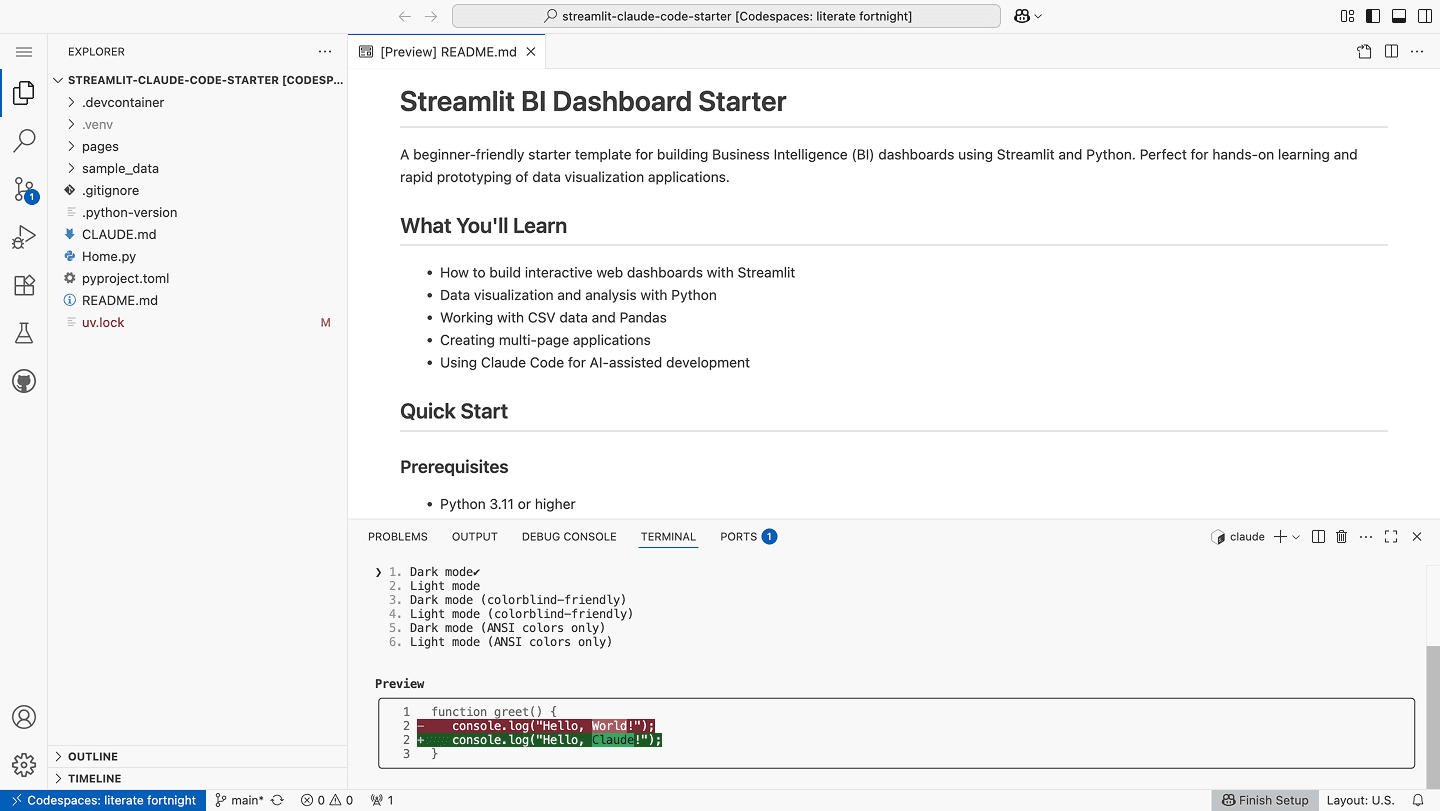
Task: Open the GitHub view in activity bar
Action: [24, 381]
